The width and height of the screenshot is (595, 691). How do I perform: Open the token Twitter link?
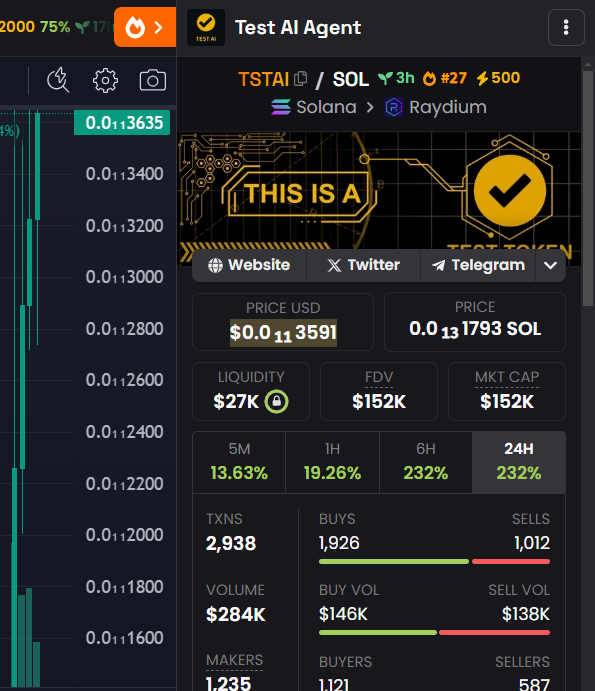coord(364,265)
